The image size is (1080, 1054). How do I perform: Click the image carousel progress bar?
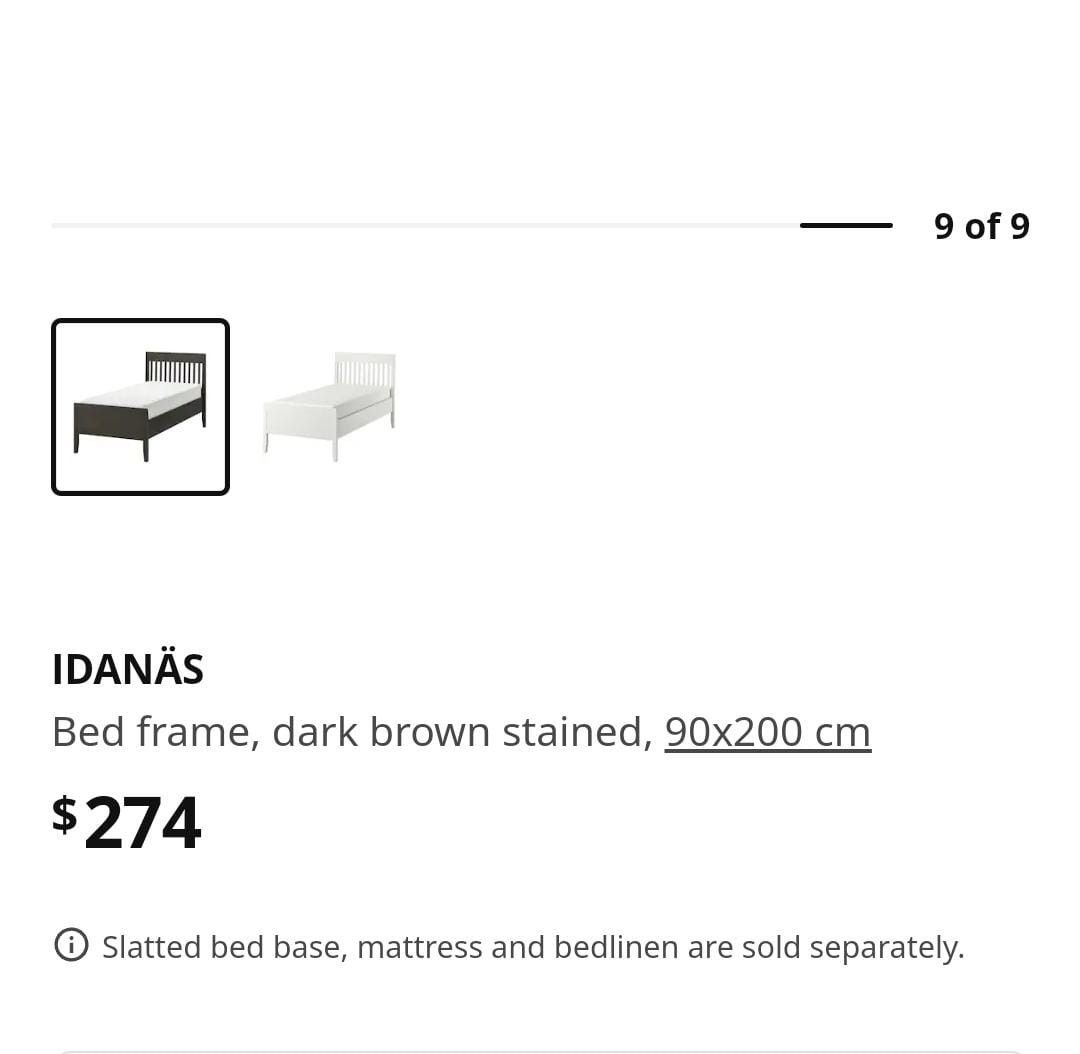470,225
